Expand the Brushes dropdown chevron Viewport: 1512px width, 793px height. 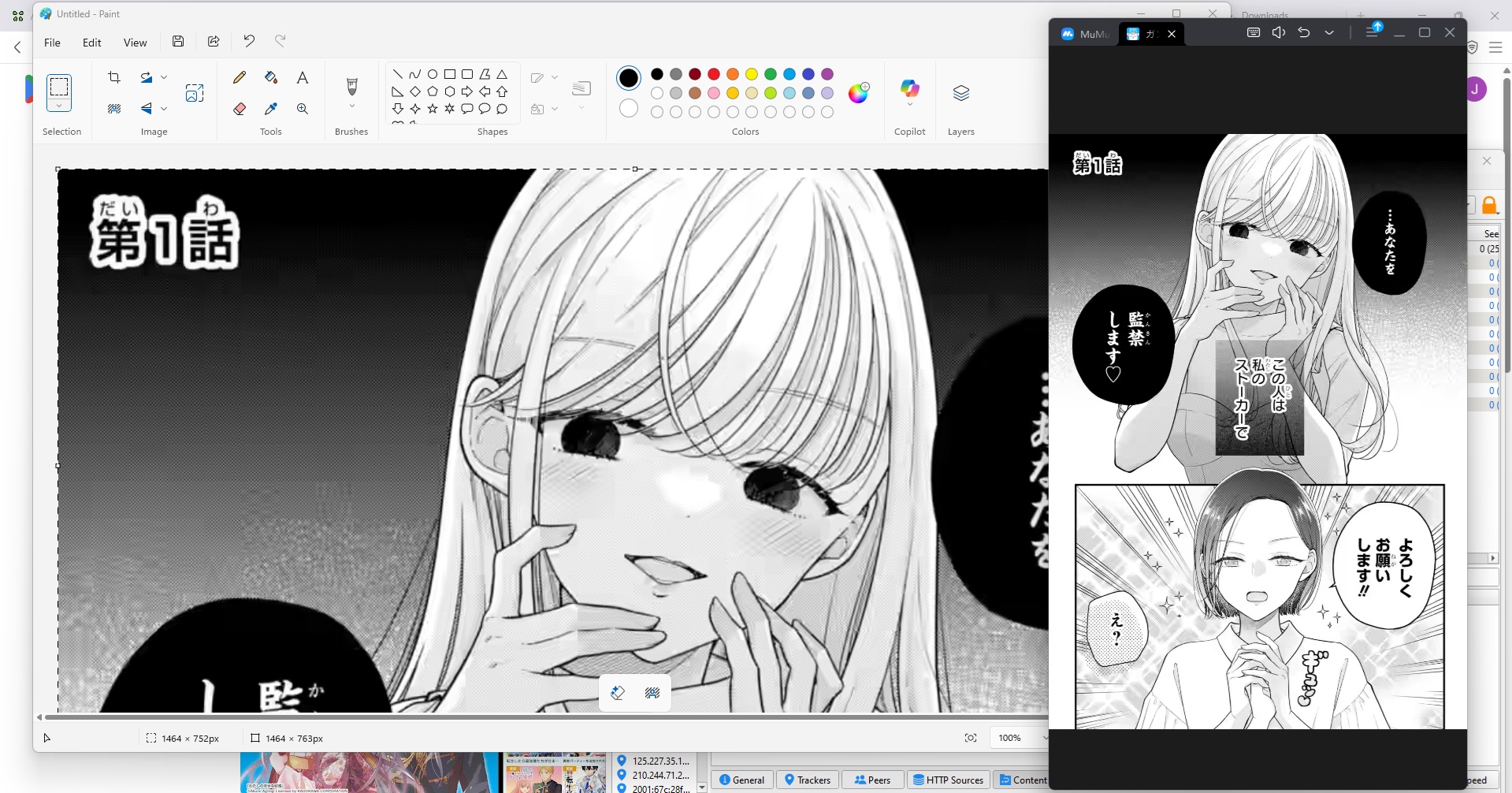(352, 106)
